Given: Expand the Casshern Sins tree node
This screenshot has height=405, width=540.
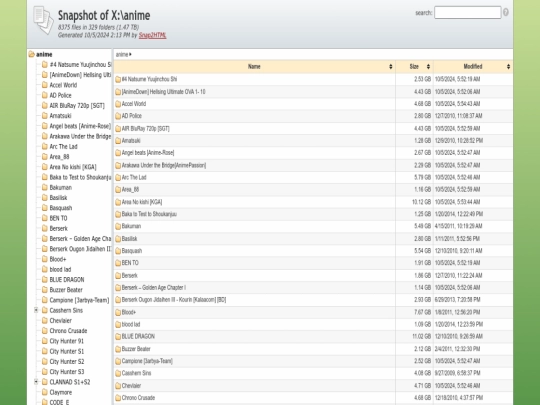Looking at the screenshot, I should 36,310.
